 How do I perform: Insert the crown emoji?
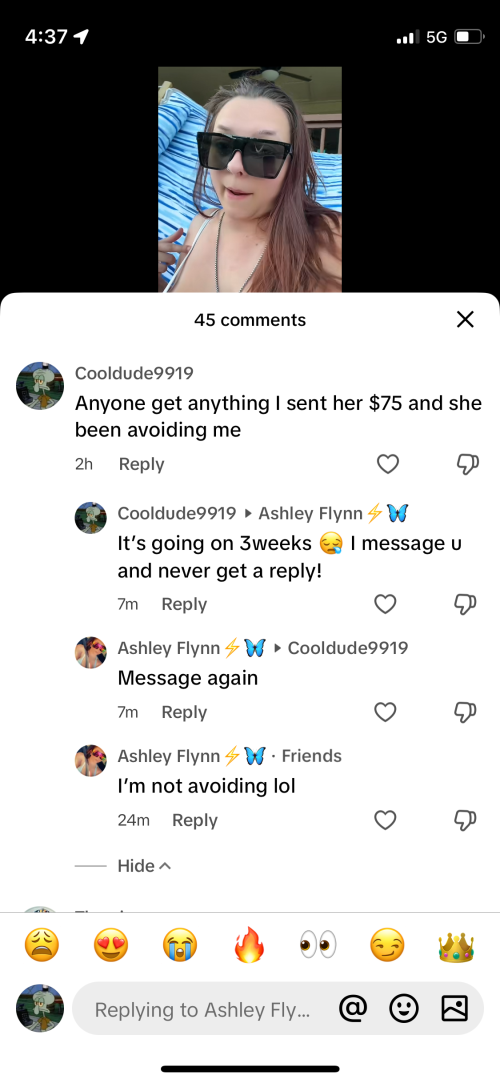pos(456,945)
